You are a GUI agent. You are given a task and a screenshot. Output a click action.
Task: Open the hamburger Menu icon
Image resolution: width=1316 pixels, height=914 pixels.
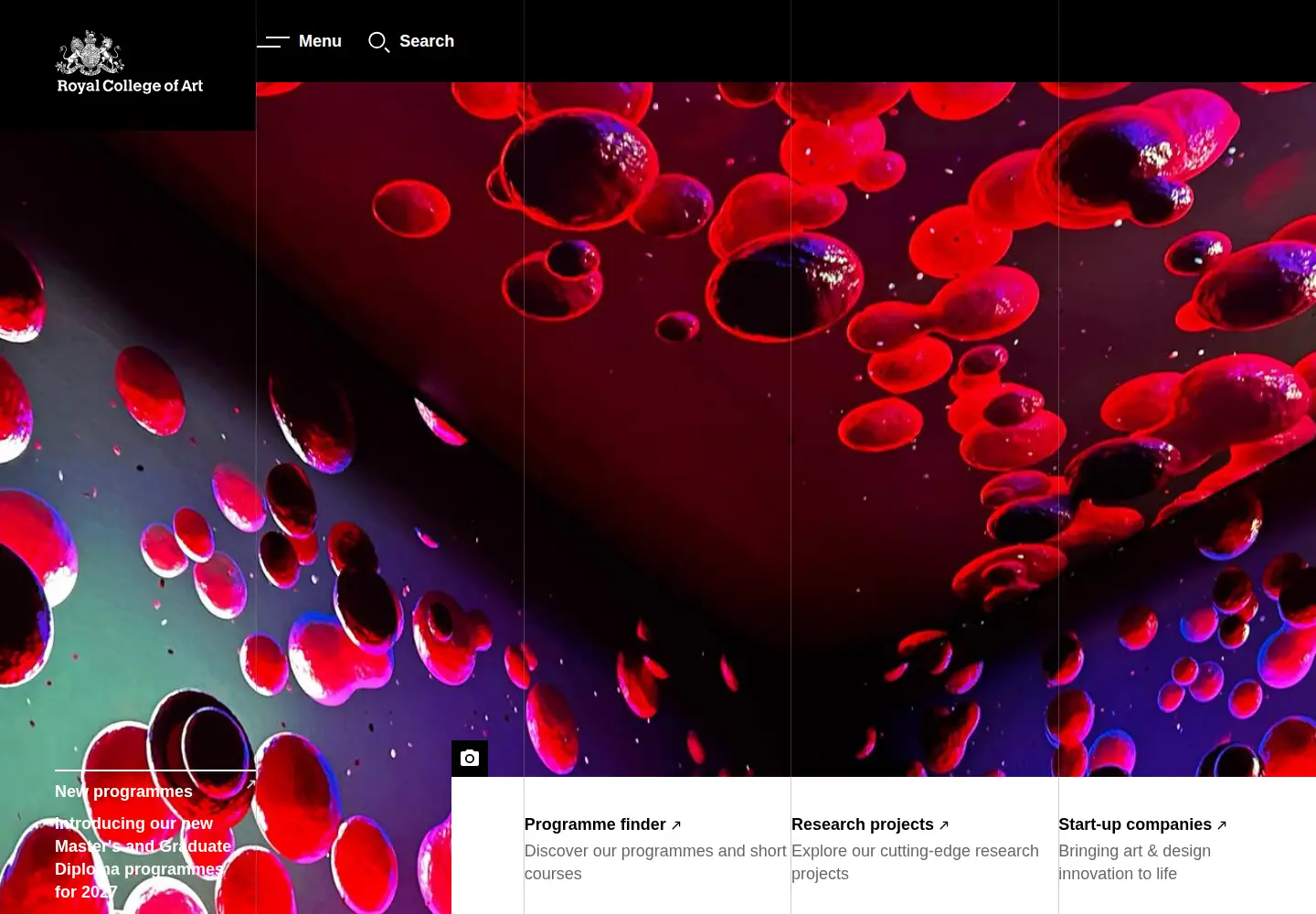click(x=273, y=41)
